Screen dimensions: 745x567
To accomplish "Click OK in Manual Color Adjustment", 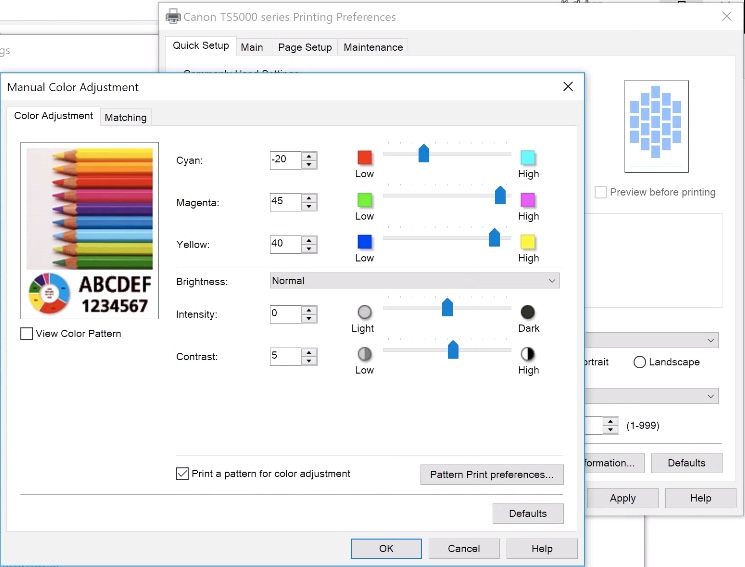I will (386, 548).
